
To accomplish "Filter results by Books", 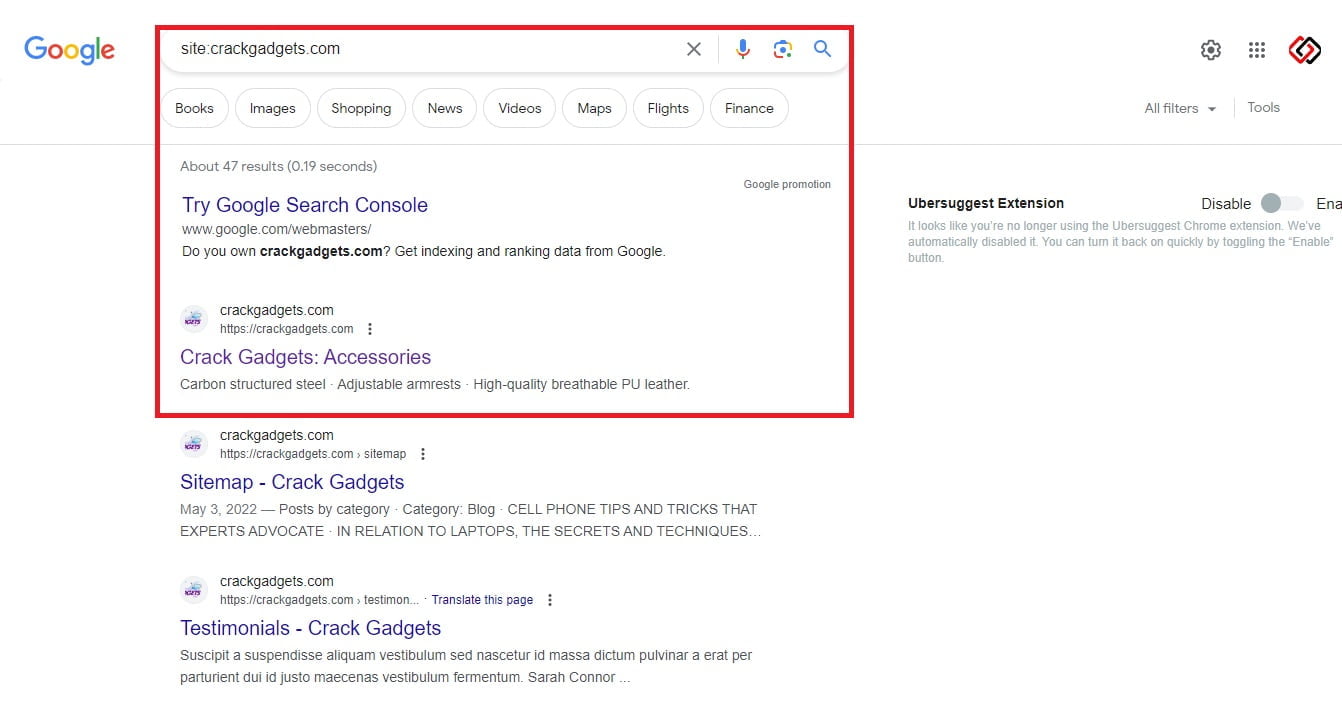I will pyautogui.click(x=194, y=108).
